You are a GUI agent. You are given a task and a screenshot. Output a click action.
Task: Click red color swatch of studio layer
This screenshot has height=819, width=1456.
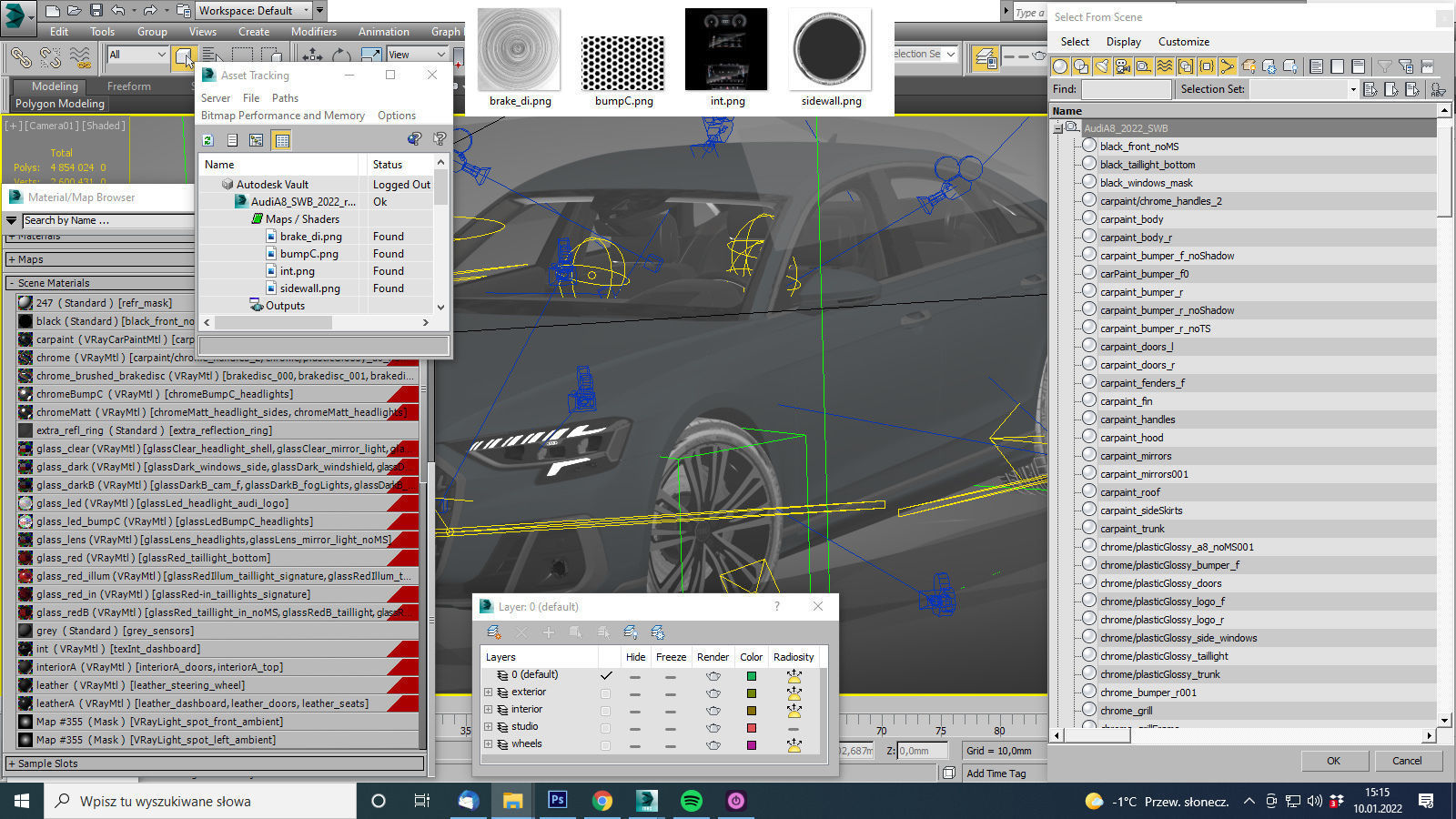click(x=751, y=728)
